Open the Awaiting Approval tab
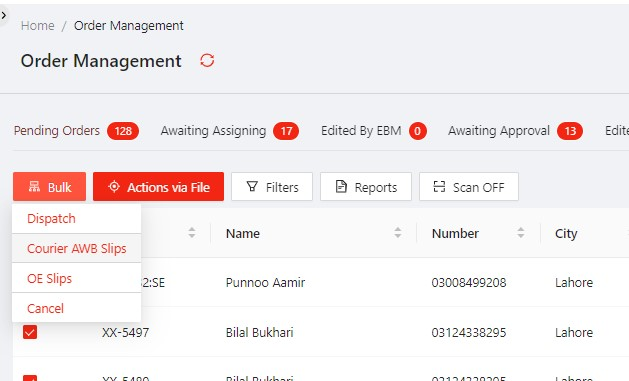 (515, 131)
